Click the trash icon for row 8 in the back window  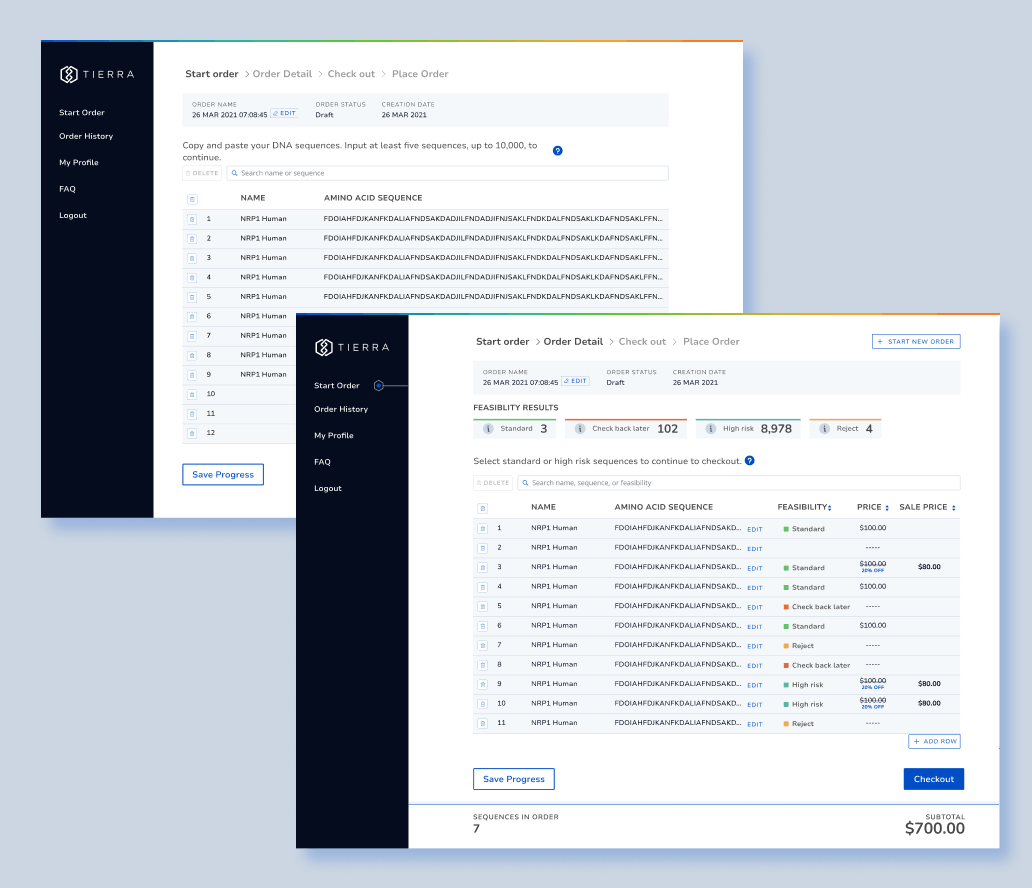(192, 355)
